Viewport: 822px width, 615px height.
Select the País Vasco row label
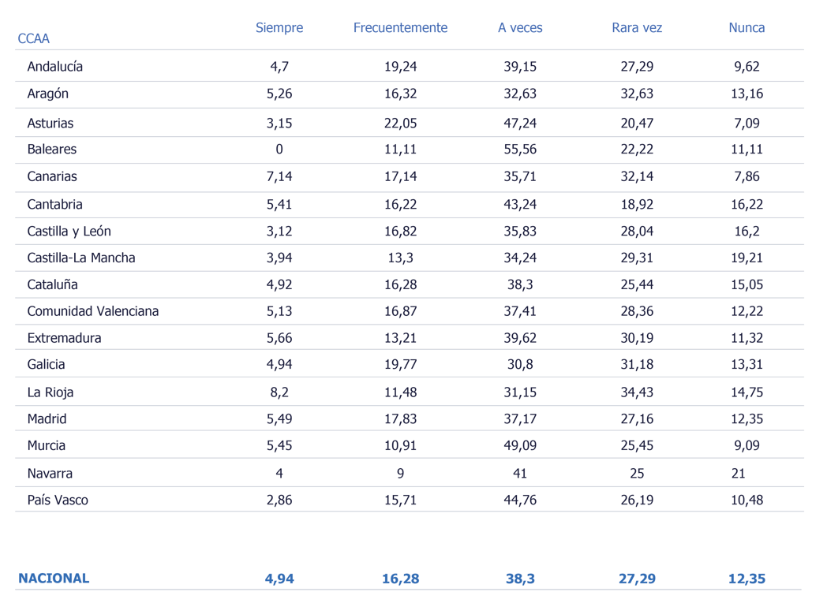click(58, 500)
